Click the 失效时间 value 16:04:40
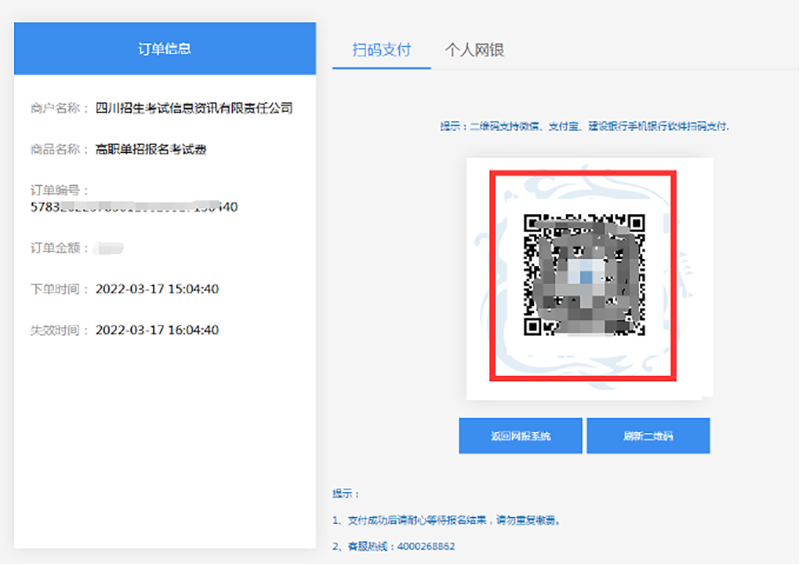 [x=157, y=330]
